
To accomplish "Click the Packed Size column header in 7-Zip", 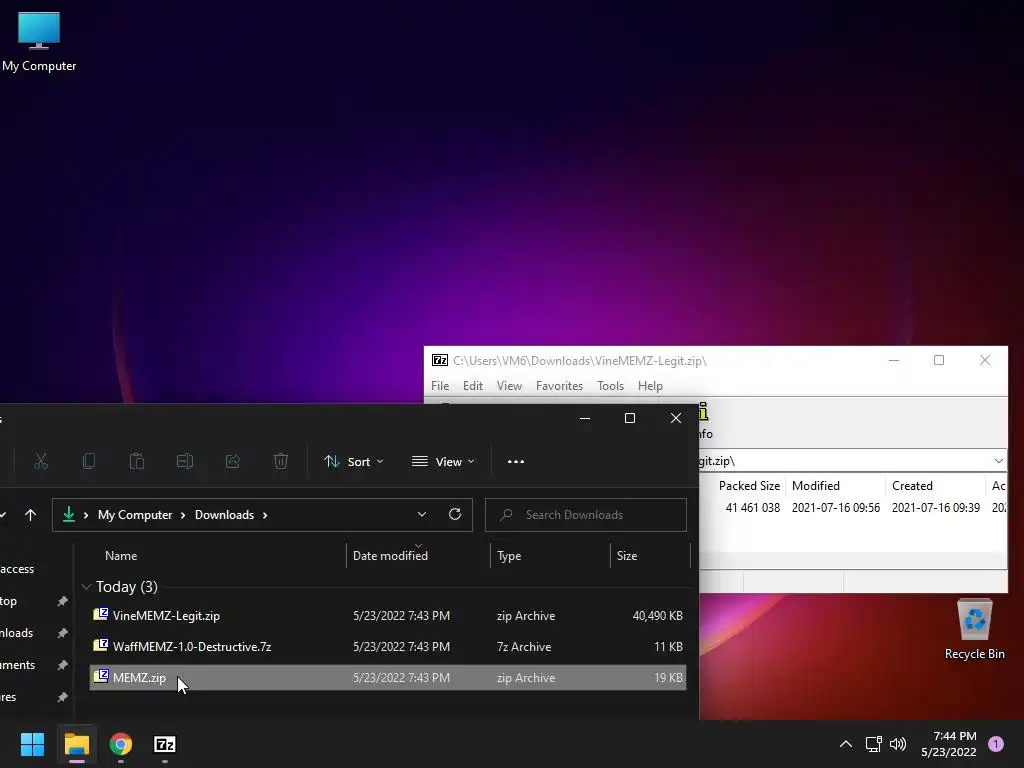I will point(749,486).
